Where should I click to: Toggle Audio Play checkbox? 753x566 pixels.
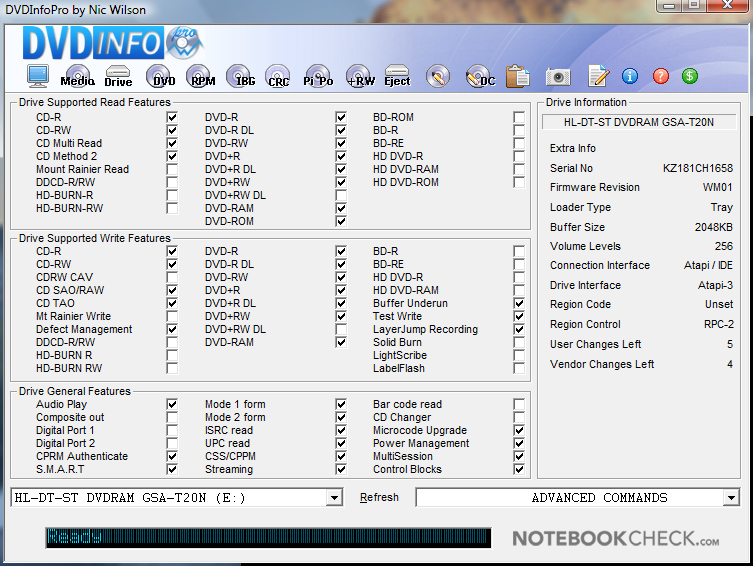point(172,404)
